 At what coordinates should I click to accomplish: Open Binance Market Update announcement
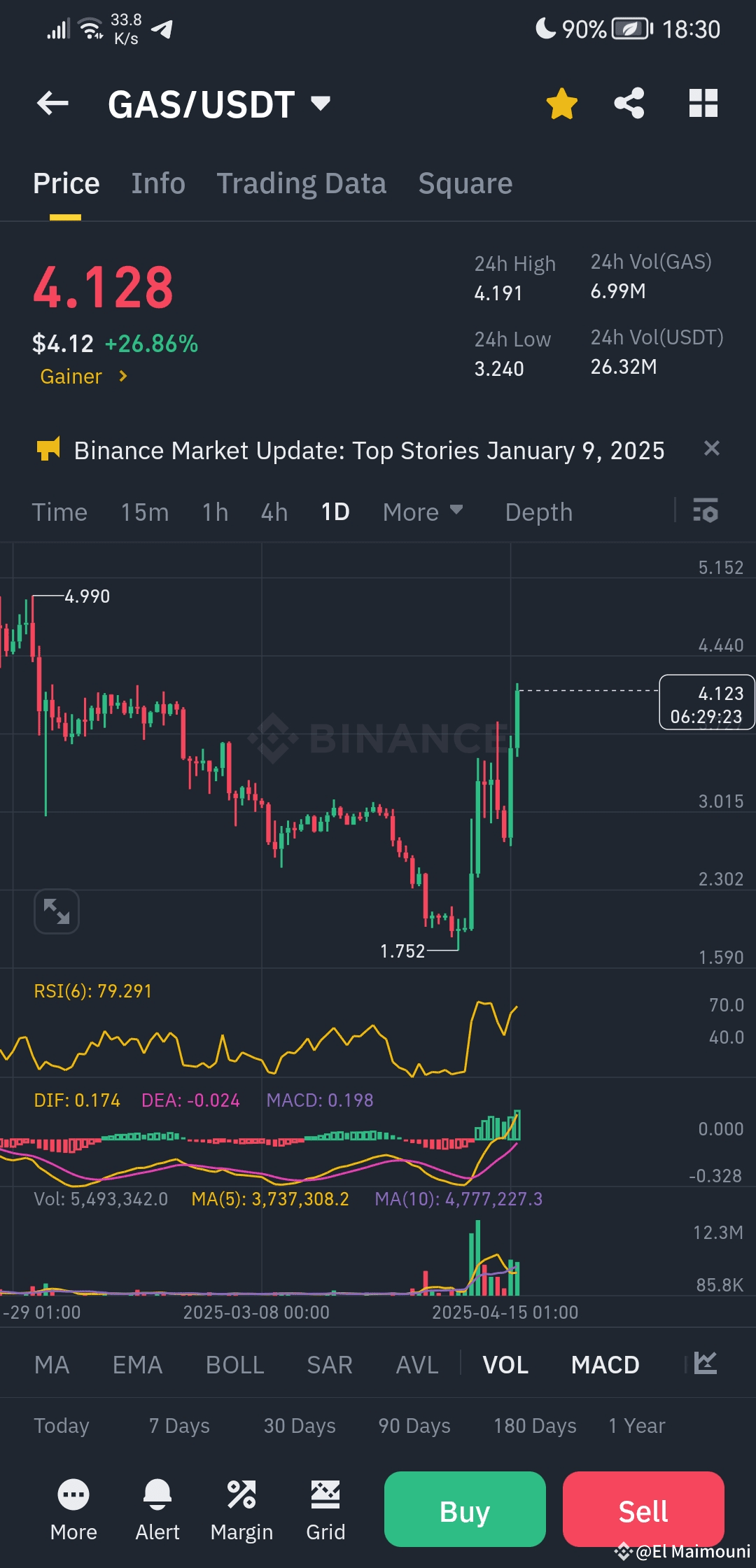370,451
